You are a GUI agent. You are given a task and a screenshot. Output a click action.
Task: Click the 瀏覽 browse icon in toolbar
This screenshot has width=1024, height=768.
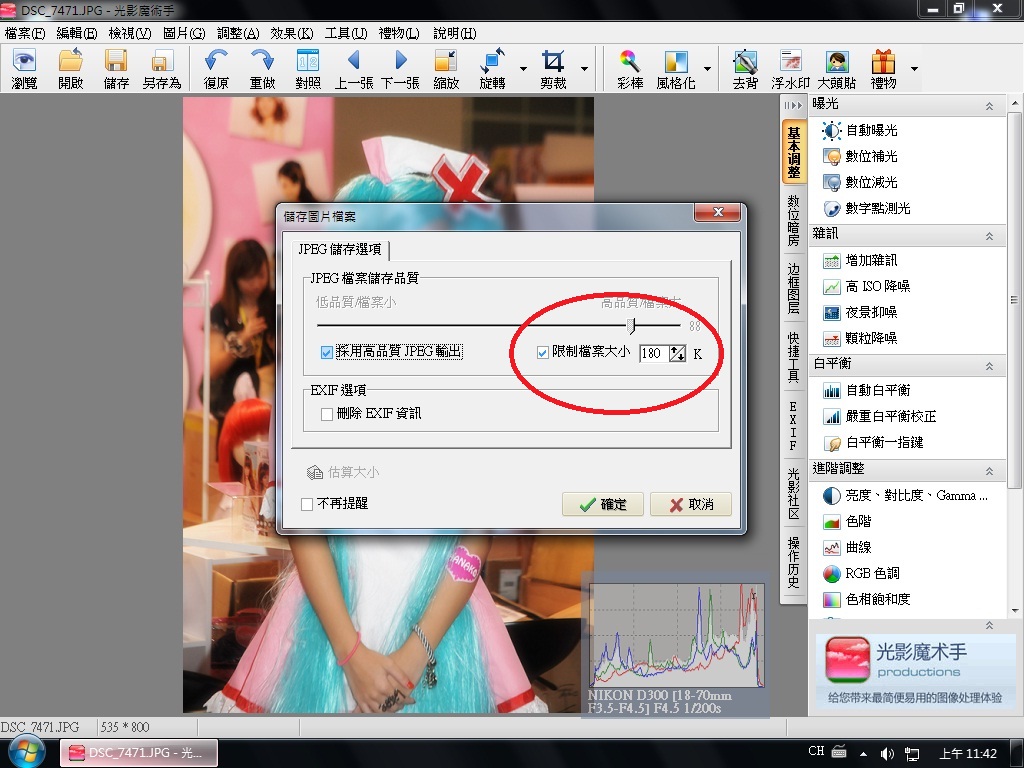24,69
